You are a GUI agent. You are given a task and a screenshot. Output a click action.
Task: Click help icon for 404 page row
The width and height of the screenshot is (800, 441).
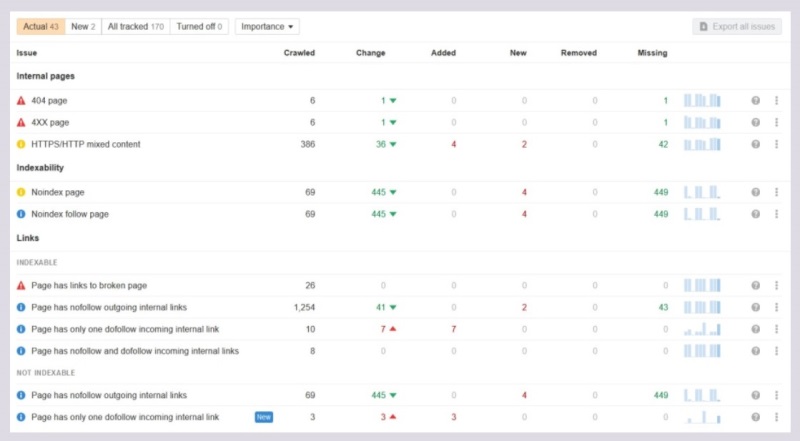click(757, 101)
